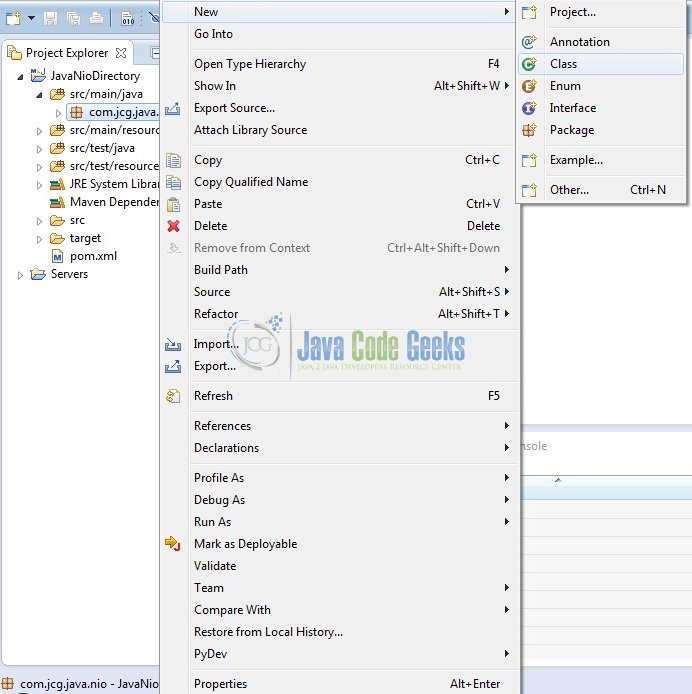Expand the target folder node
Screen dimensions: 692x694
39,239
